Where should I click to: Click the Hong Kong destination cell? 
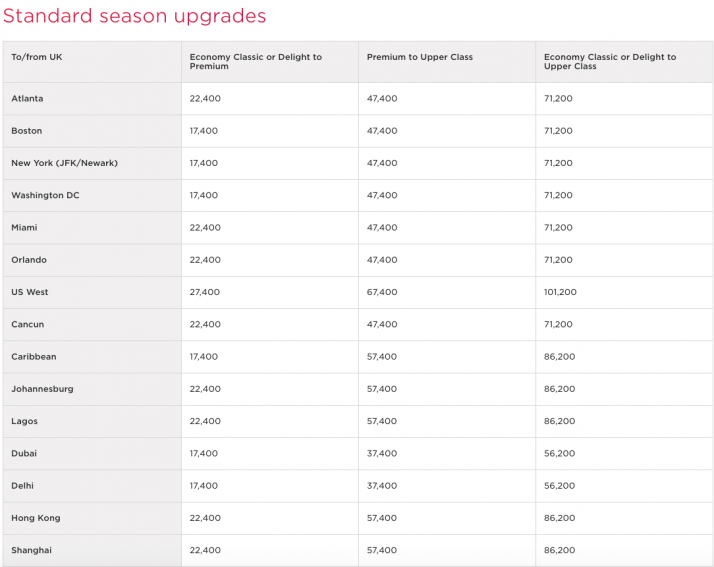click(36, 518)
